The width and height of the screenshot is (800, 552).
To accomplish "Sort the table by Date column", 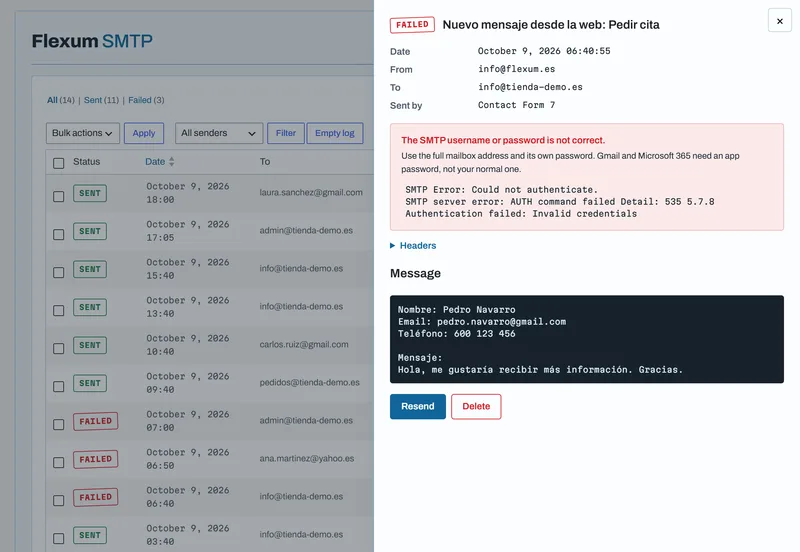I will 155,162.
